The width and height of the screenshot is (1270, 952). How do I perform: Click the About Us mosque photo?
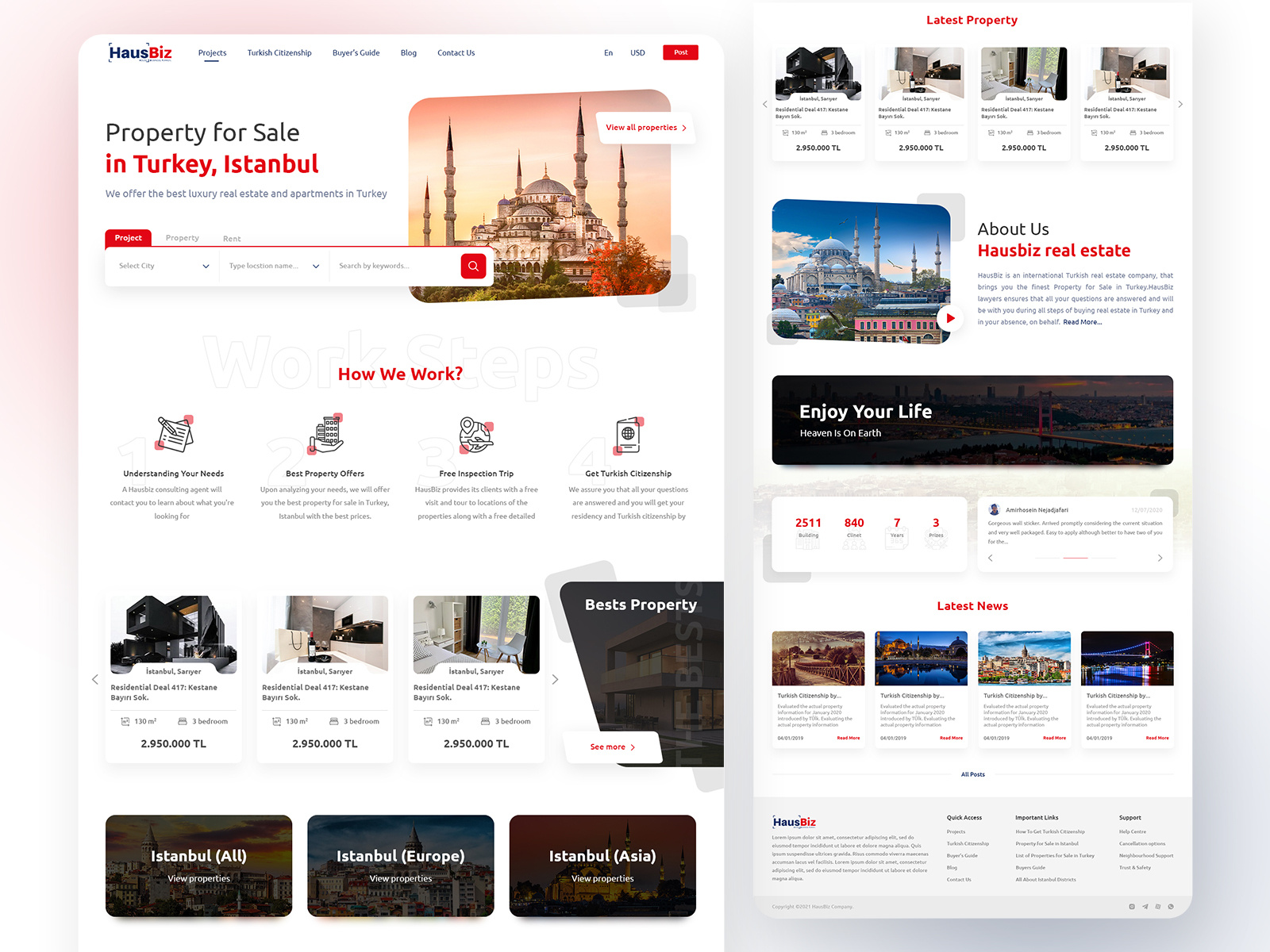861,271
